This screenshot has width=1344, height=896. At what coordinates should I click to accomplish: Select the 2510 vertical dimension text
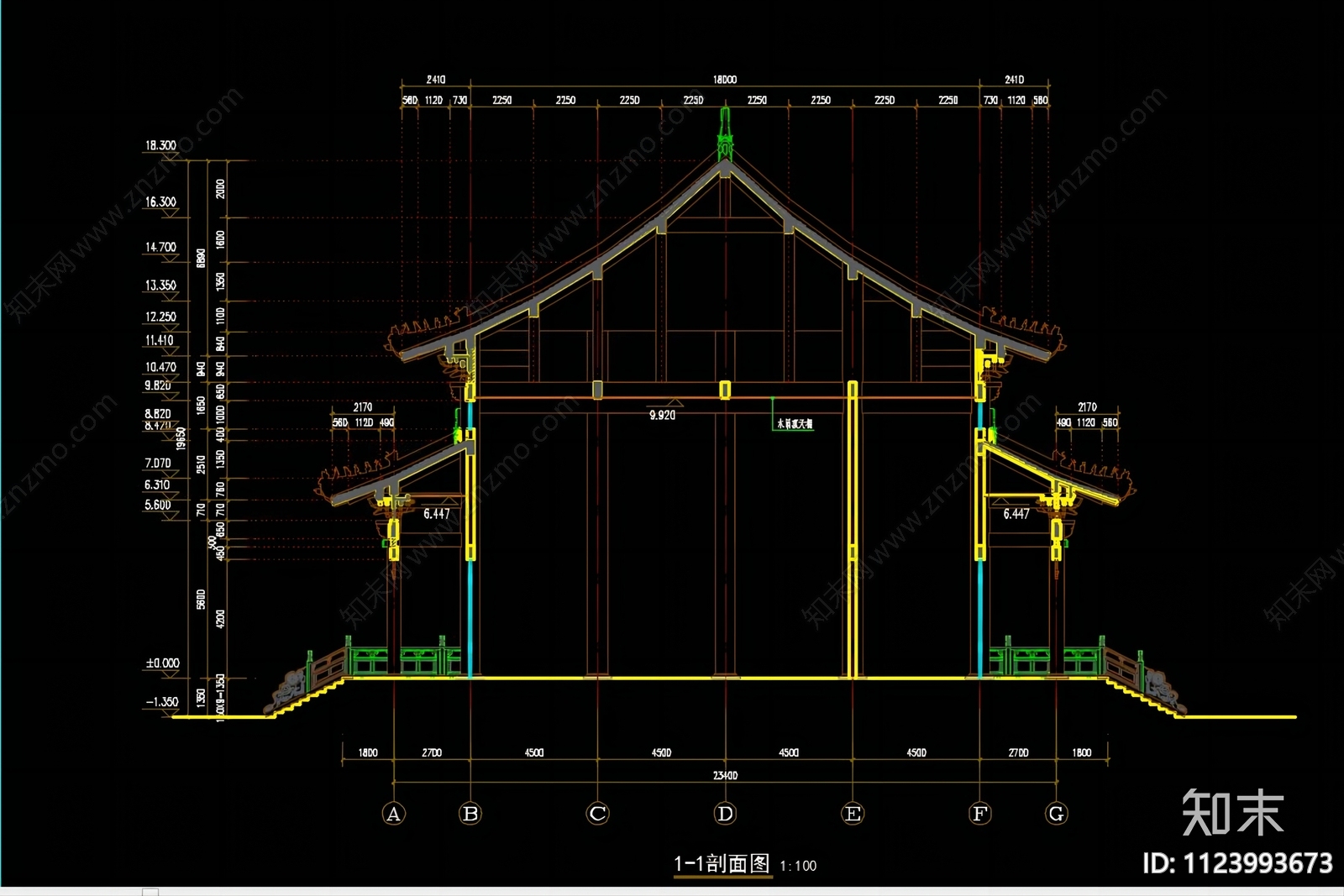tap(201, 464)
